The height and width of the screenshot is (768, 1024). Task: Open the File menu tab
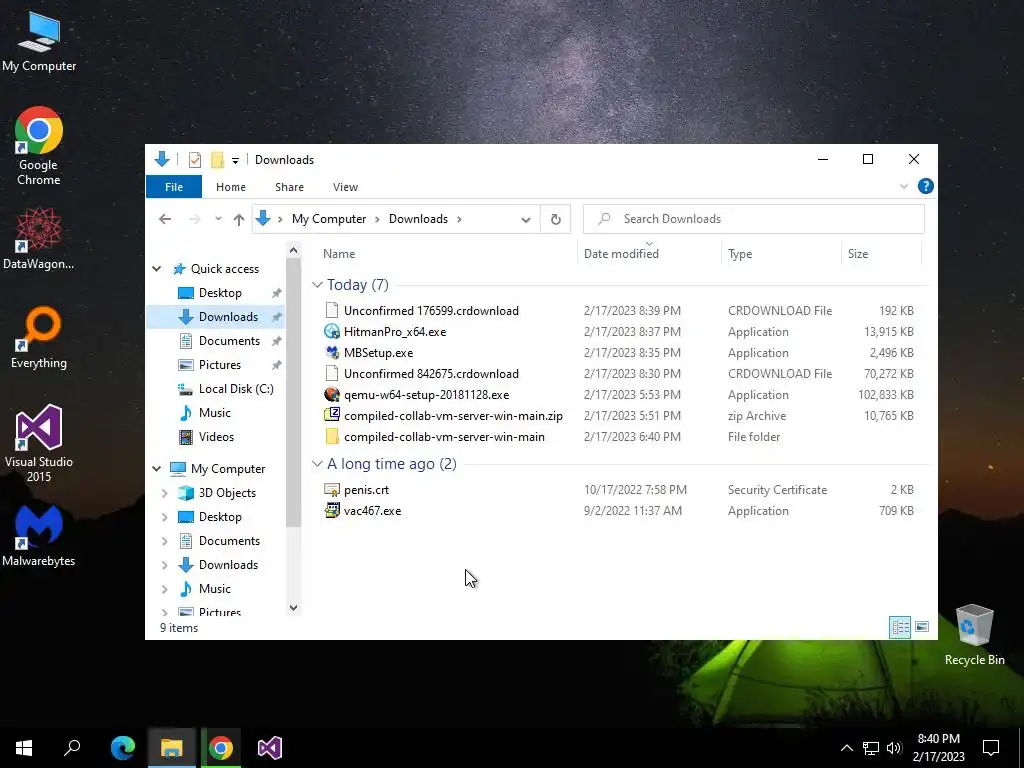click(x=174, y=187)
